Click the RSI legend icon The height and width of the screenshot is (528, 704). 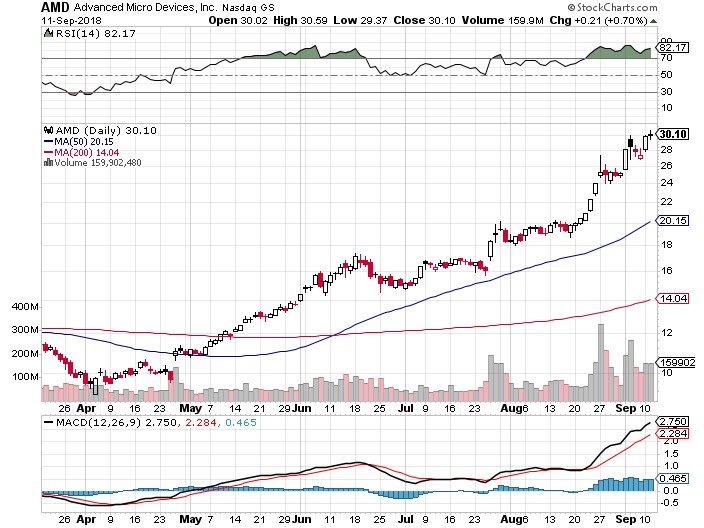(x=48, y=33)
